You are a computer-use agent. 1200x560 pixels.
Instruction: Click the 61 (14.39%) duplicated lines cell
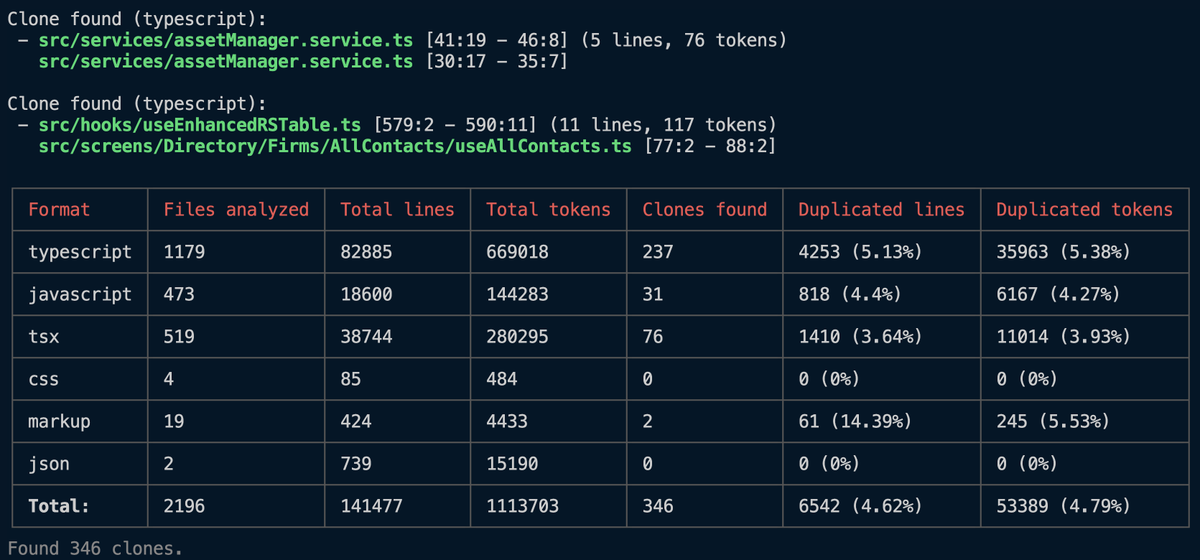[854, 421]
